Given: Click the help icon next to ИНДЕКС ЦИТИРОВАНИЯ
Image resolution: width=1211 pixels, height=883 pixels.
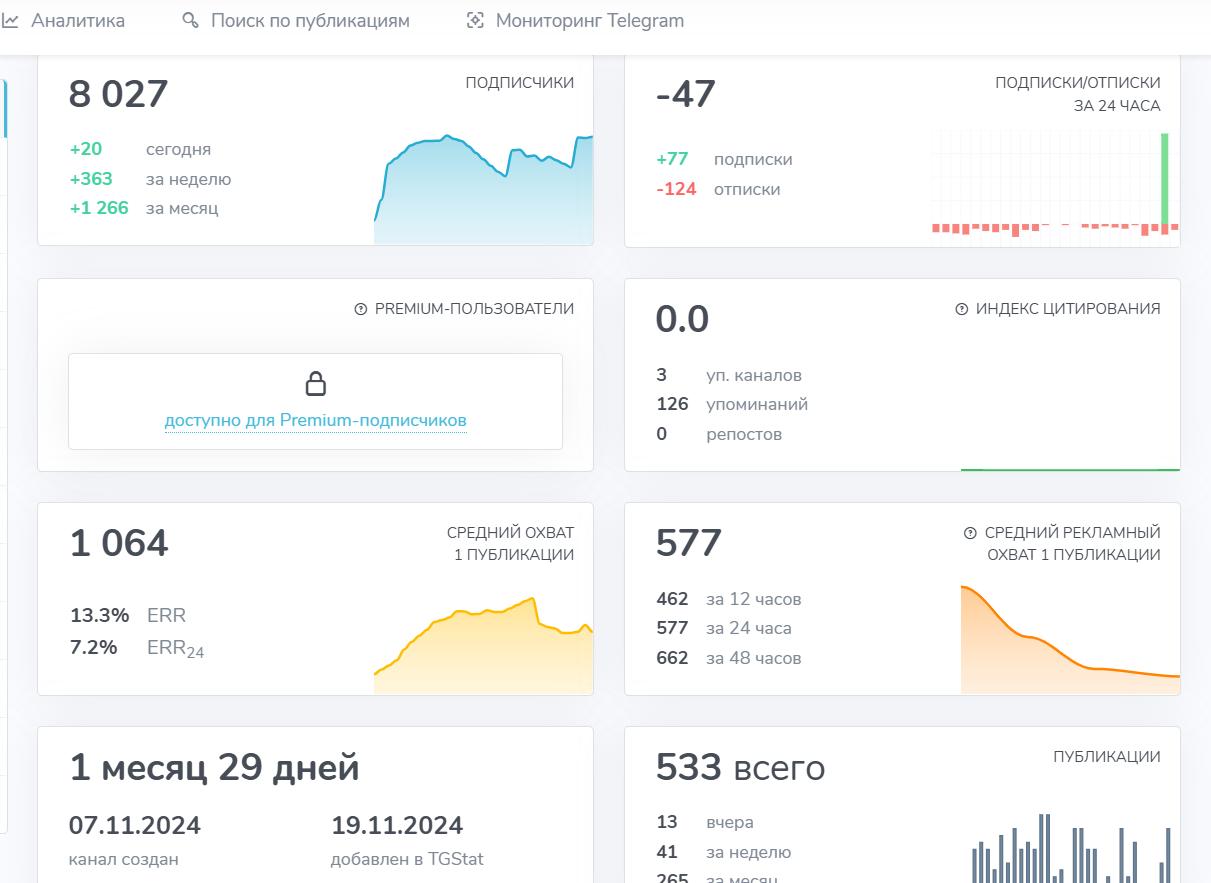Looking at the screenshot, I should 962,309.
